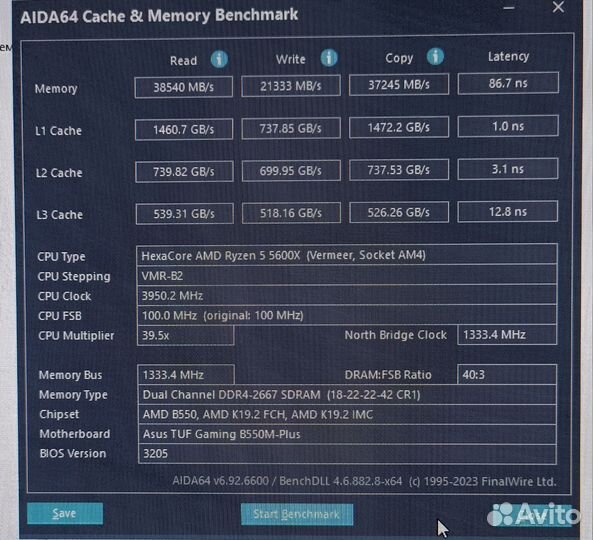This screenshot has width=593, height=540.
Task: Click the CPU Stepping value VMR-B2
Action: (x=346, y=276)
